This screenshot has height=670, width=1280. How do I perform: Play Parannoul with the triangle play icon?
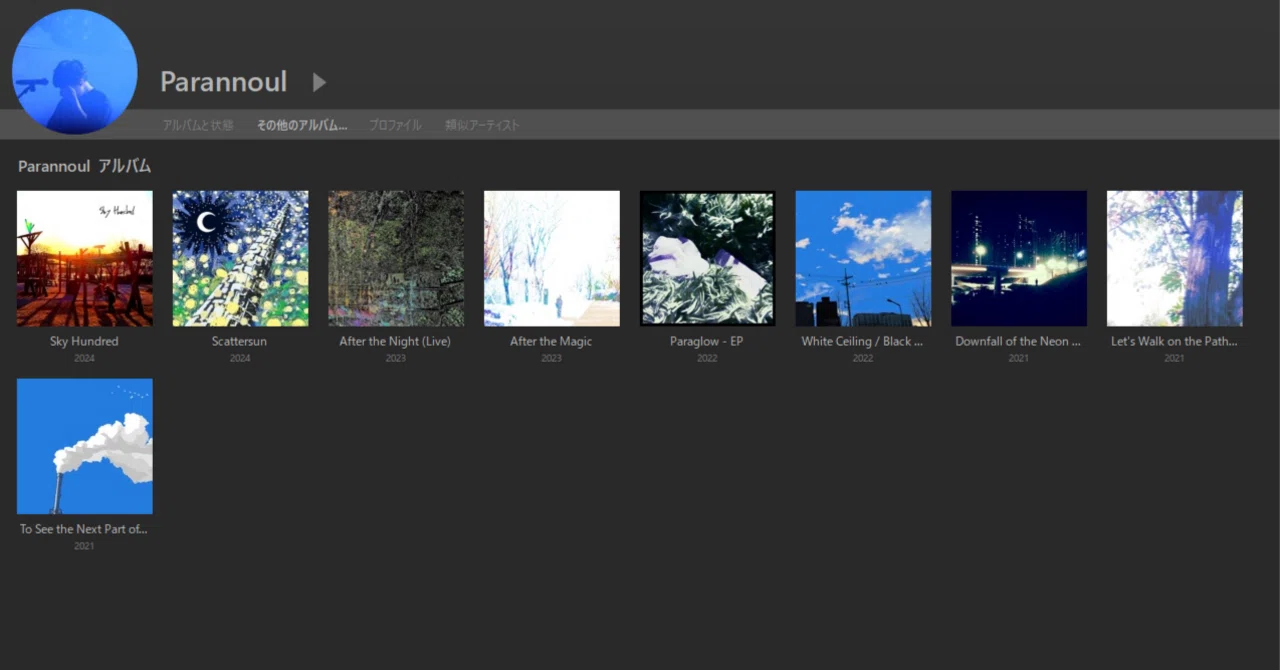tap(320, 82)
